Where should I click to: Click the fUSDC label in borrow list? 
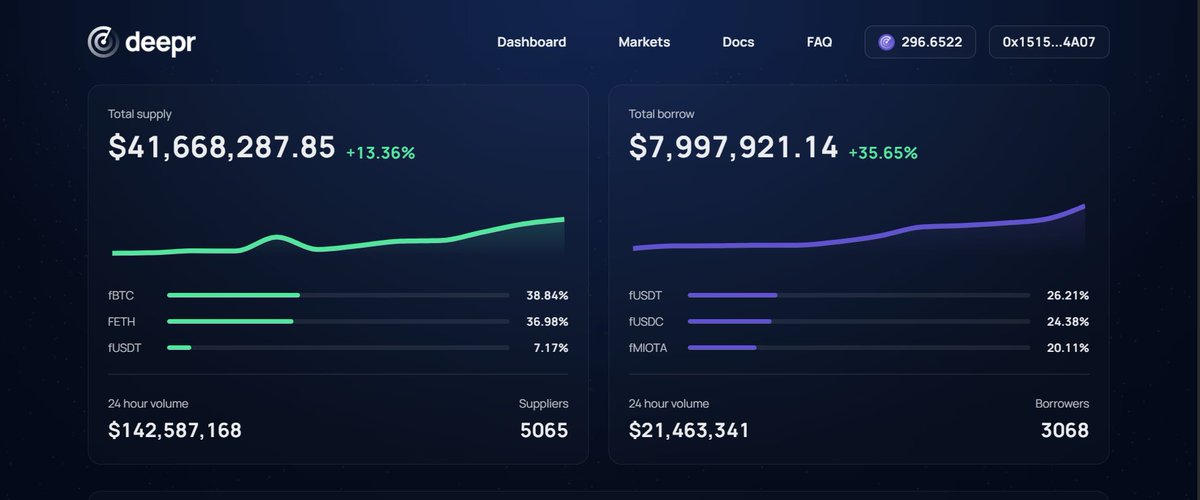coord(646,322)
